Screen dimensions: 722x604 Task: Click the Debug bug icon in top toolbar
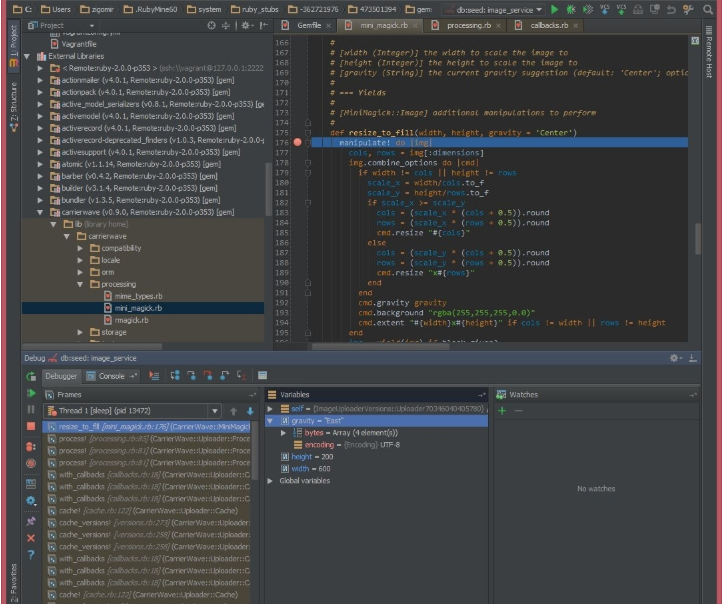pos(569,9)
